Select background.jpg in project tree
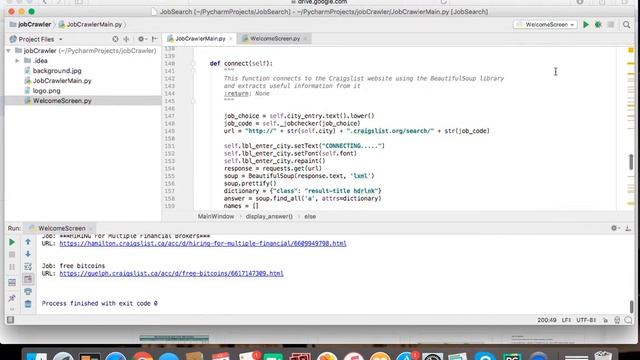The height and width of the screenshot is (360, 640). (x=57, y=71)
